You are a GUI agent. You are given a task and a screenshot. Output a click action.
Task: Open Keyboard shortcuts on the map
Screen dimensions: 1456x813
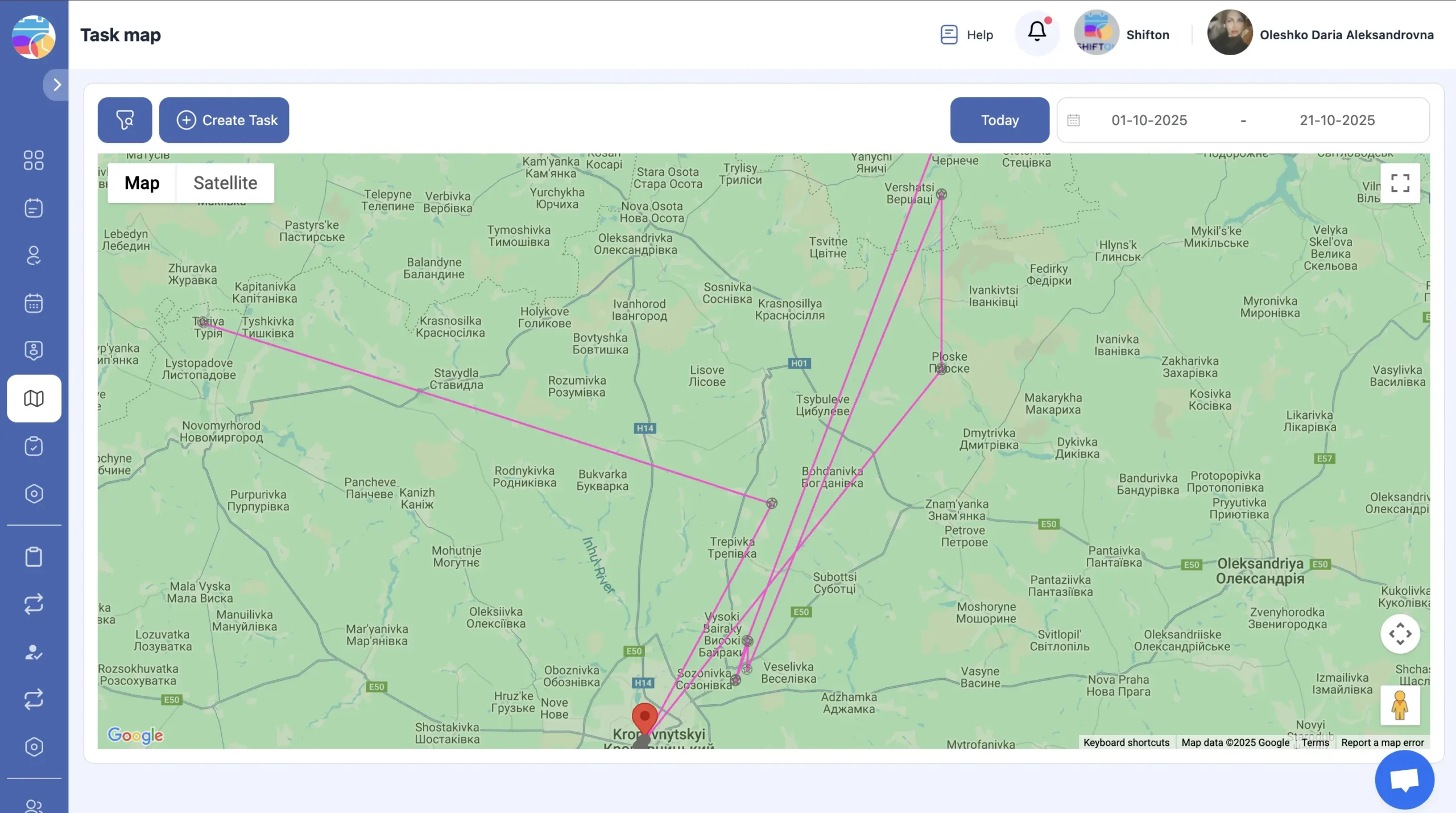(x=1126, y=742)
